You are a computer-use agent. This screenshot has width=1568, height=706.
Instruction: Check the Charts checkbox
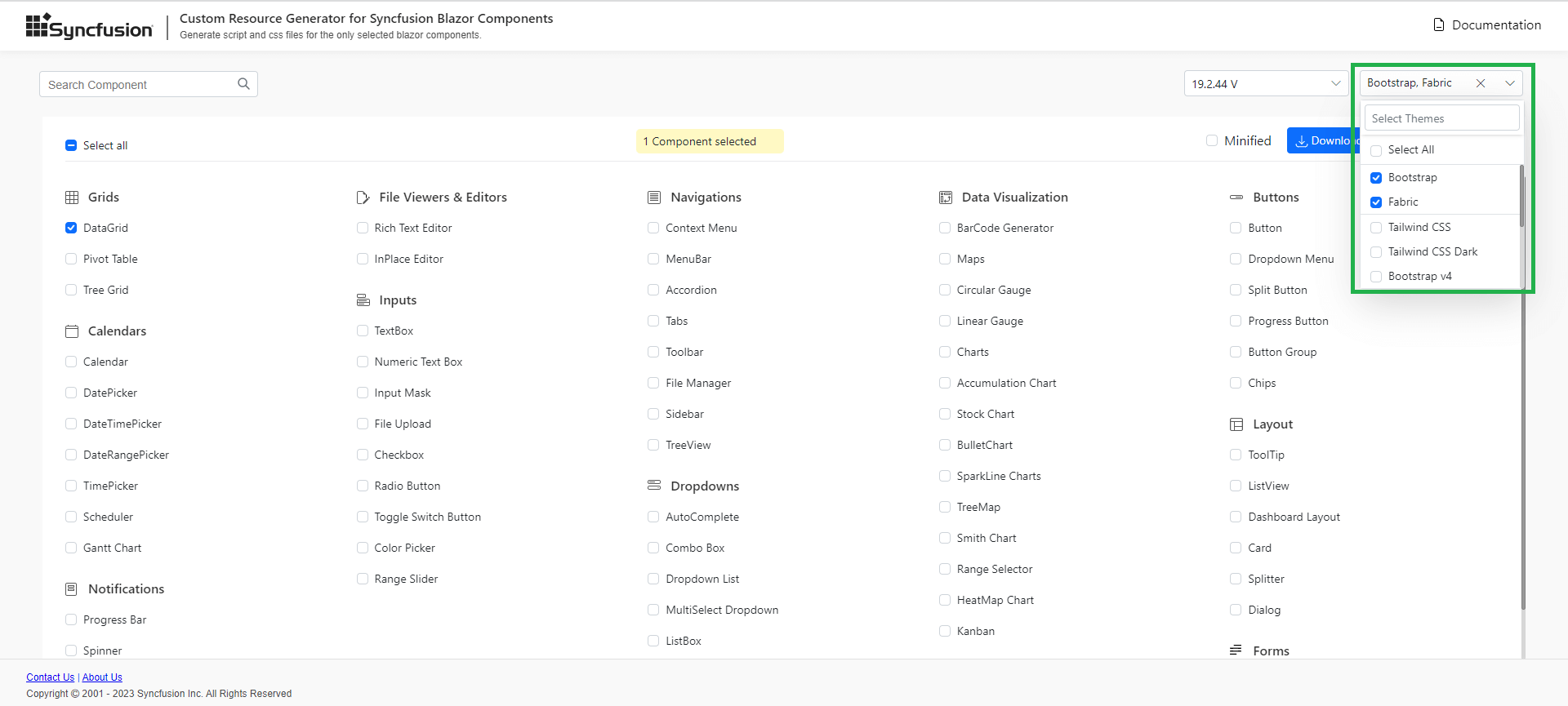[x=945, y=352]
